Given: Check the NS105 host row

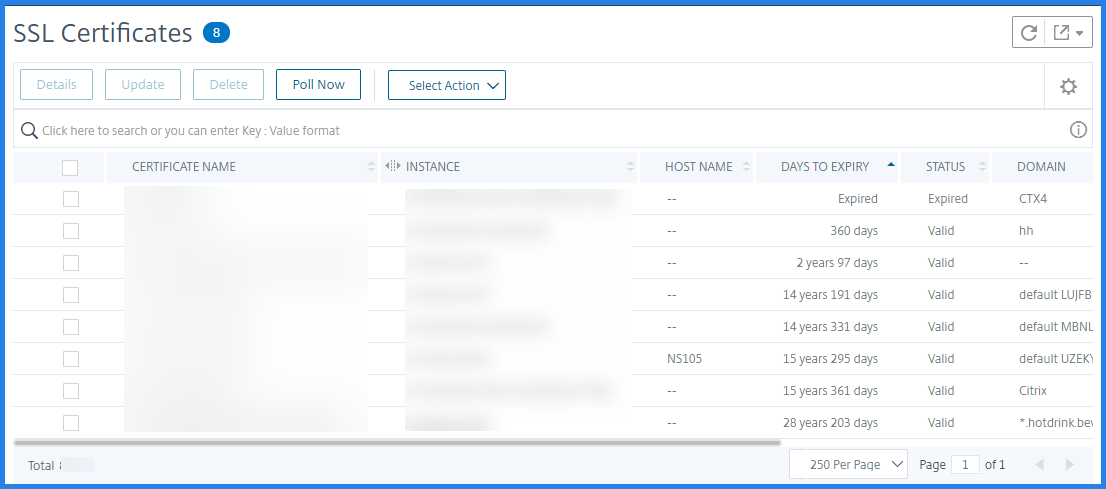Looking at the screenshot, I should 71,358.
